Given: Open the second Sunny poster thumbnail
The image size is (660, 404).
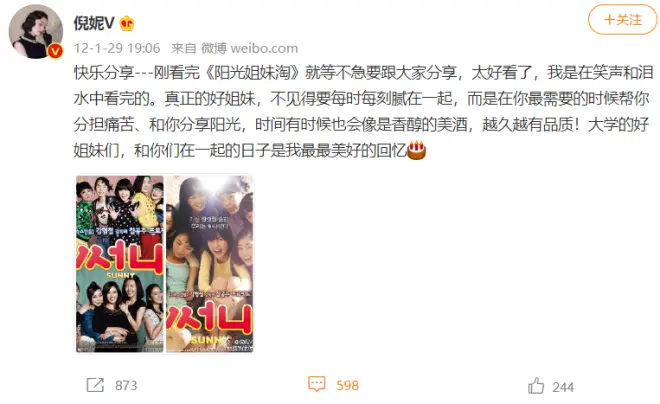Looking at the screenshot, I should point(210,264).
